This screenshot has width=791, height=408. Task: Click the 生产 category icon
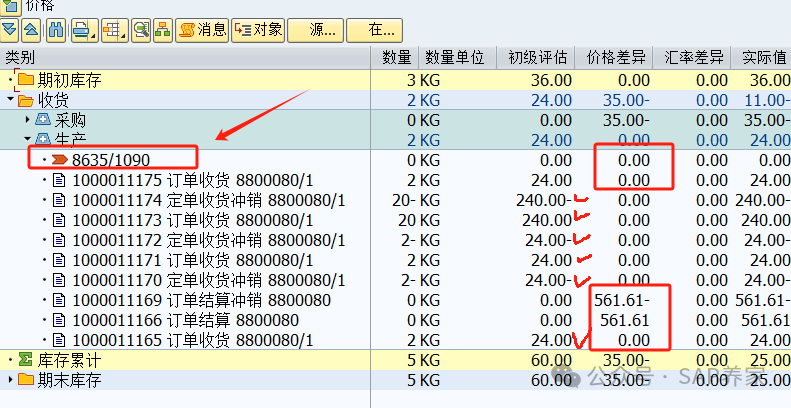(43, 139)
